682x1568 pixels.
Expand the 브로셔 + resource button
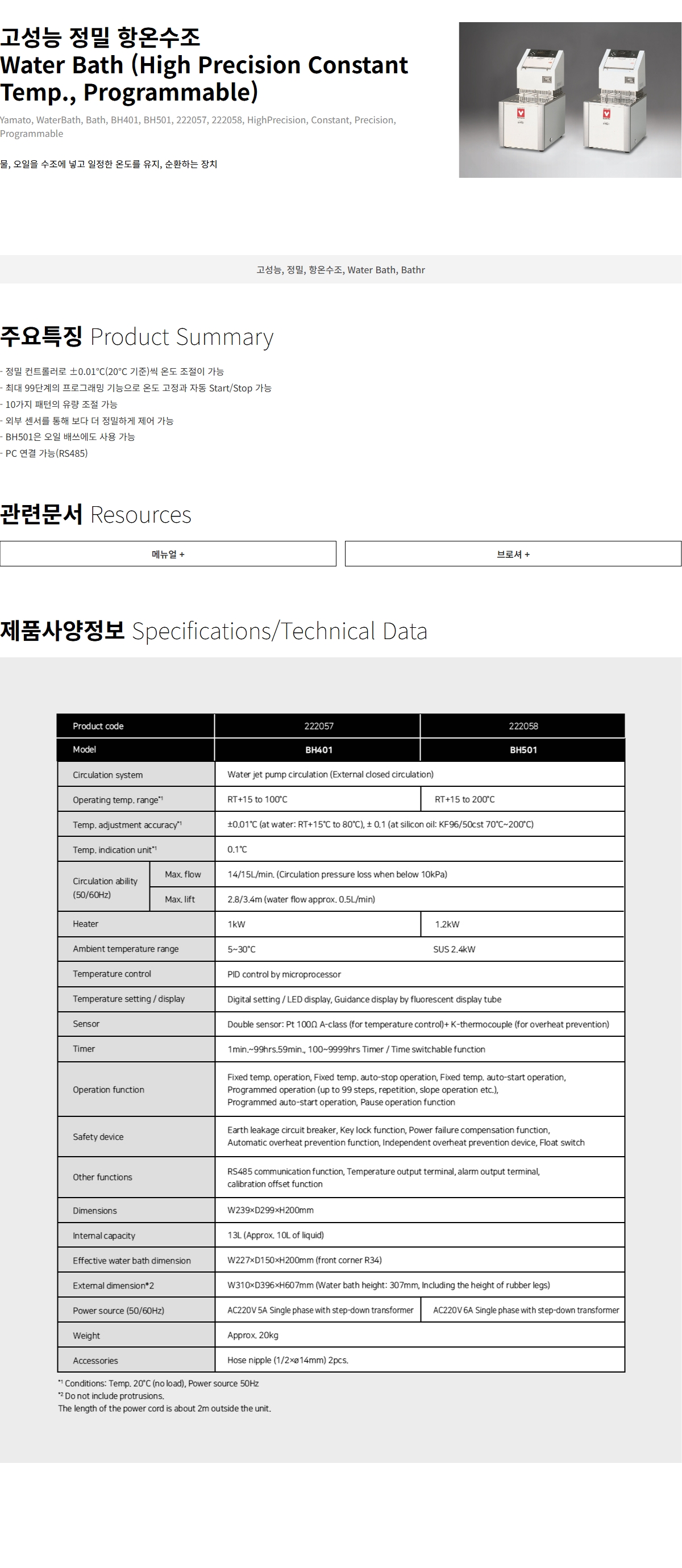coord(513,554)
